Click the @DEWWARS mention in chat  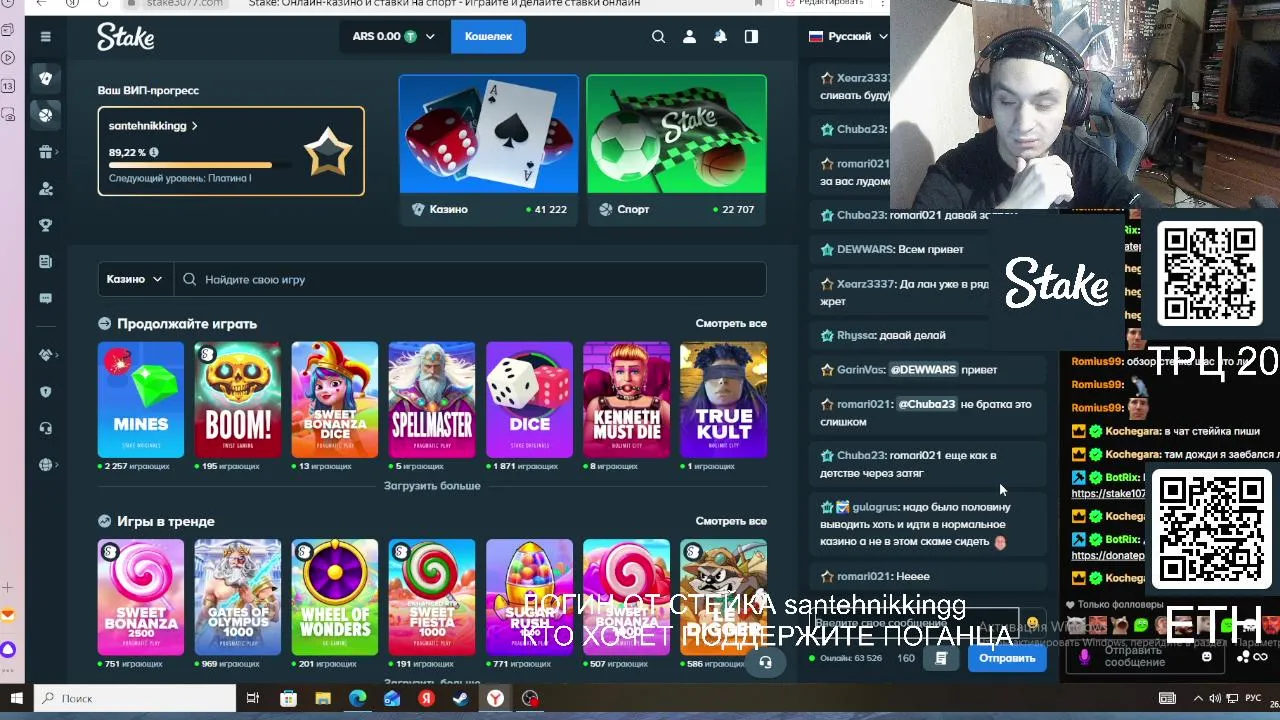(x=923, y=369)
